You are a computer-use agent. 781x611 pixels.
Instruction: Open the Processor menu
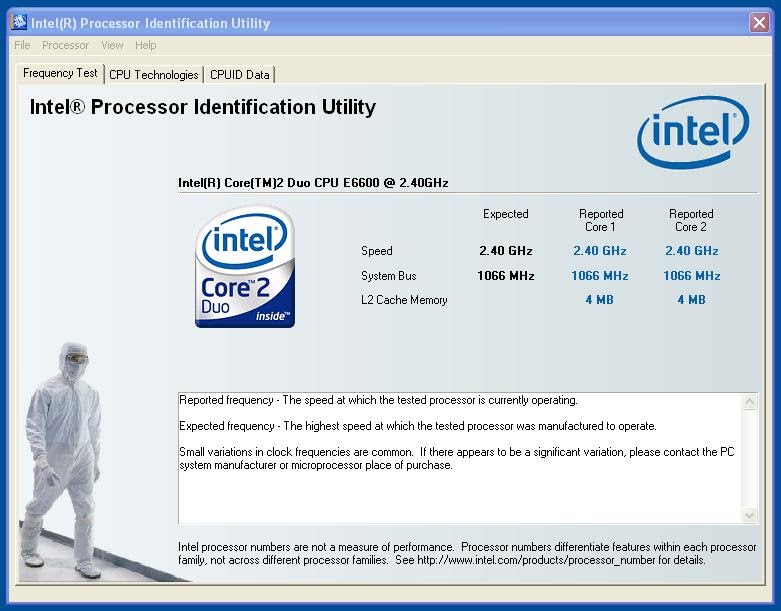tap(65, 45)
